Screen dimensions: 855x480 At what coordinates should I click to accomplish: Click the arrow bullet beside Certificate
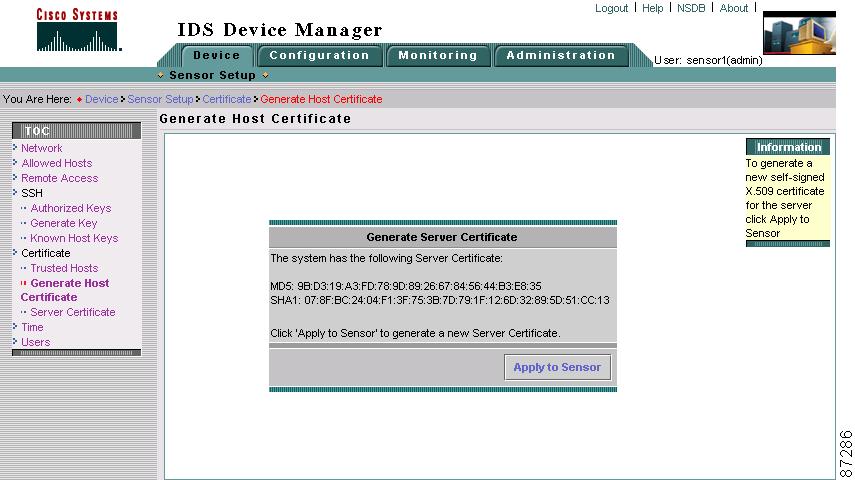pos(15,252)
